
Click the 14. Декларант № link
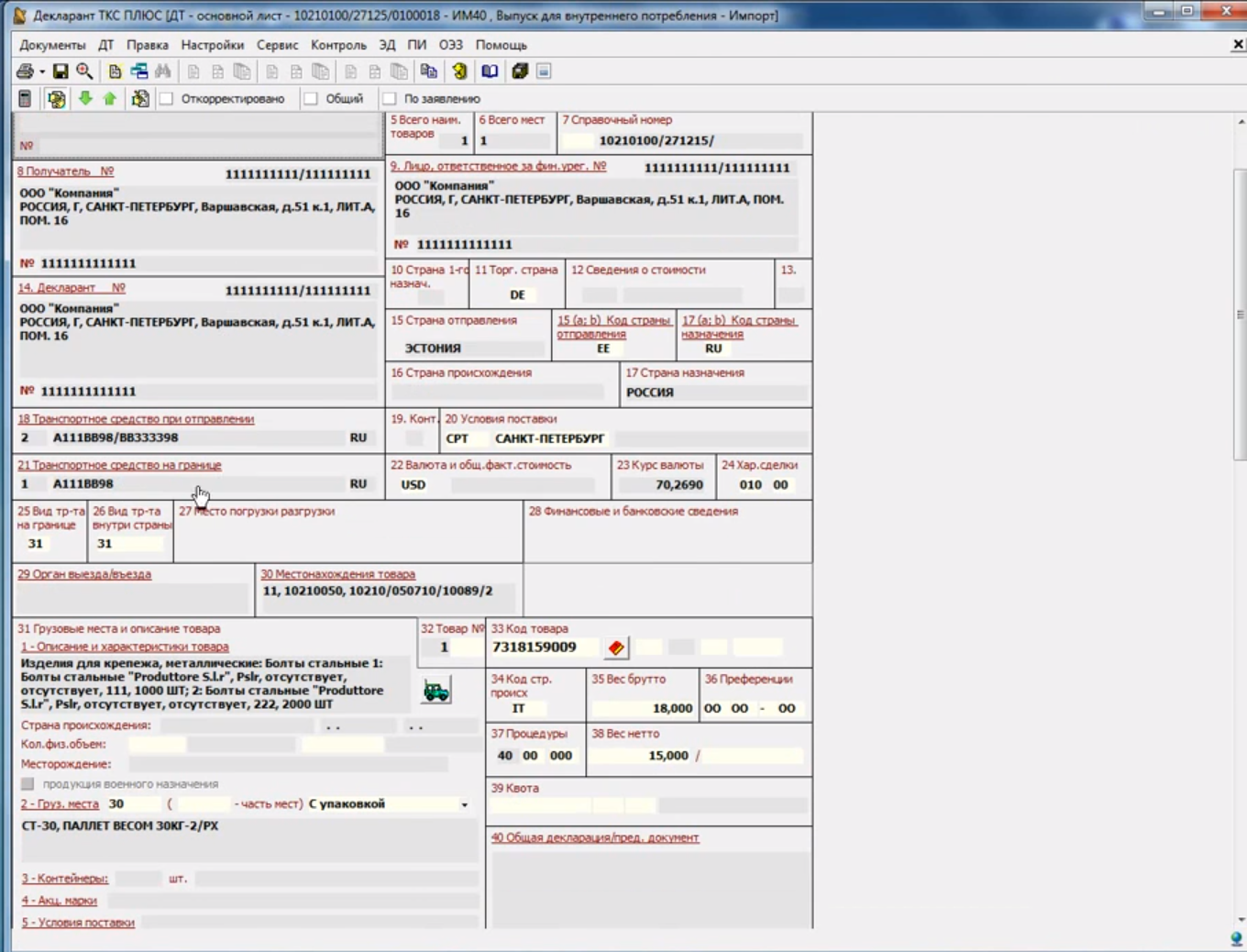[x=72, y=288]
